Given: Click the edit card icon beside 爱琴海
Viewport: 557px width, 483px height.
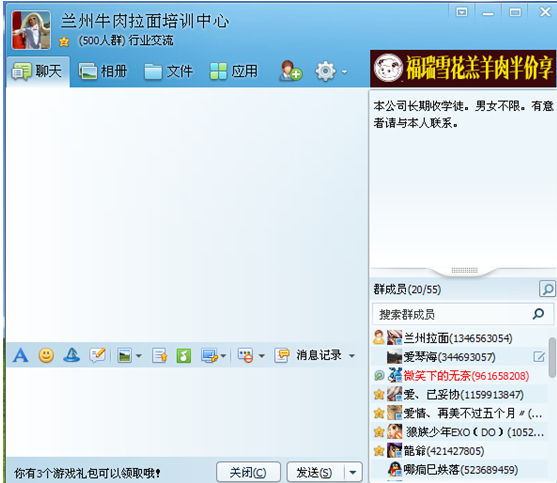Looking at the screenshot, I should (539, 357).
